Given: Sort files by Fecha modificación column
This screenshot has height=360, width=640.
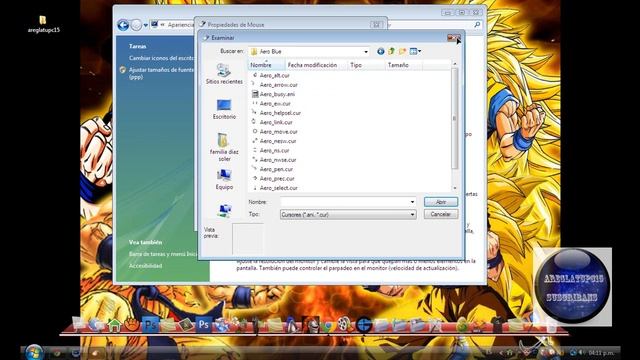Looking at the screenshot, I should pos(316,65).
